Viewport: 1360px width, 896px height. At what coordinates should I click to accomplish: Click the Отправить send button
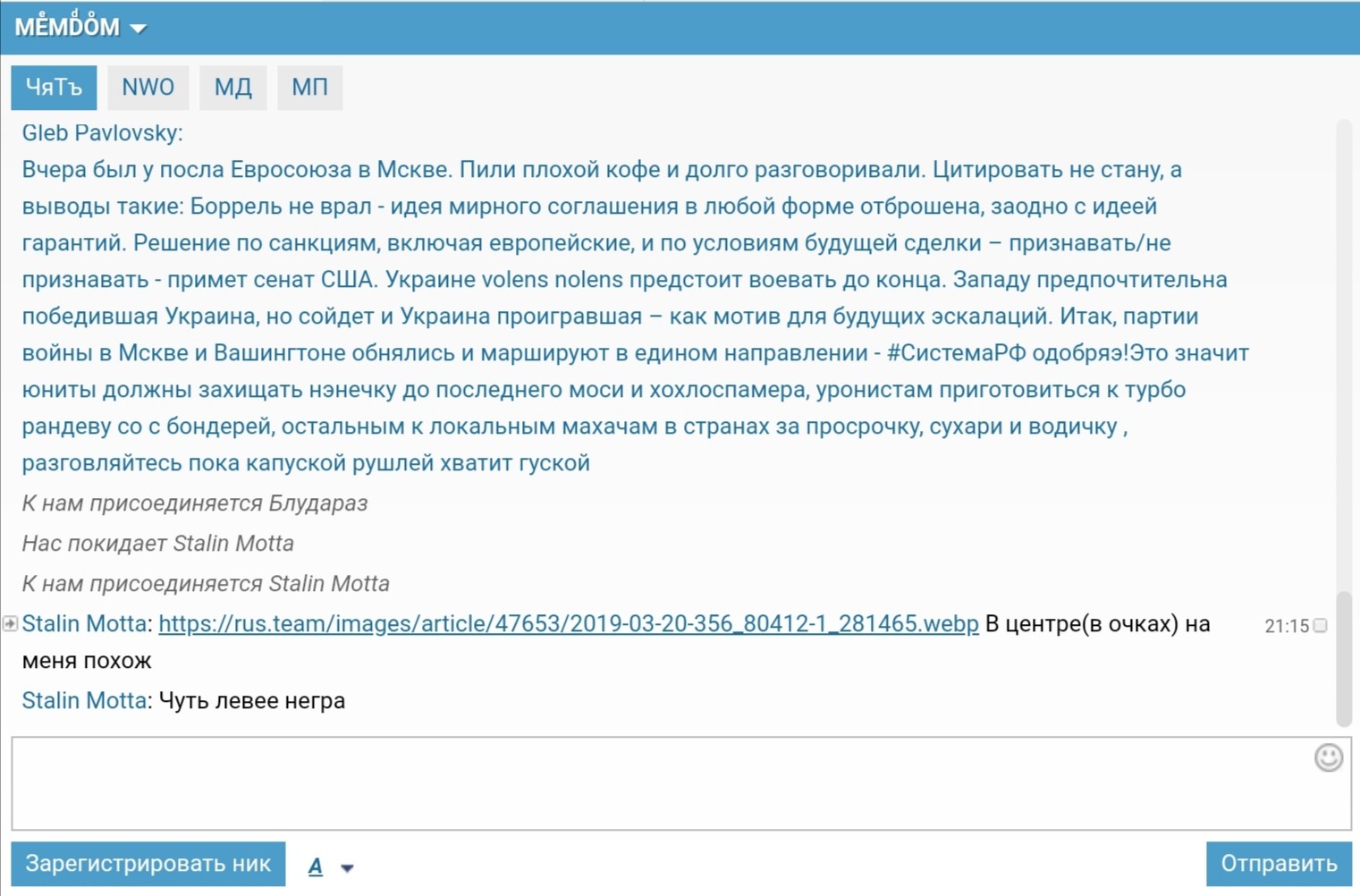pos(1278,864)
